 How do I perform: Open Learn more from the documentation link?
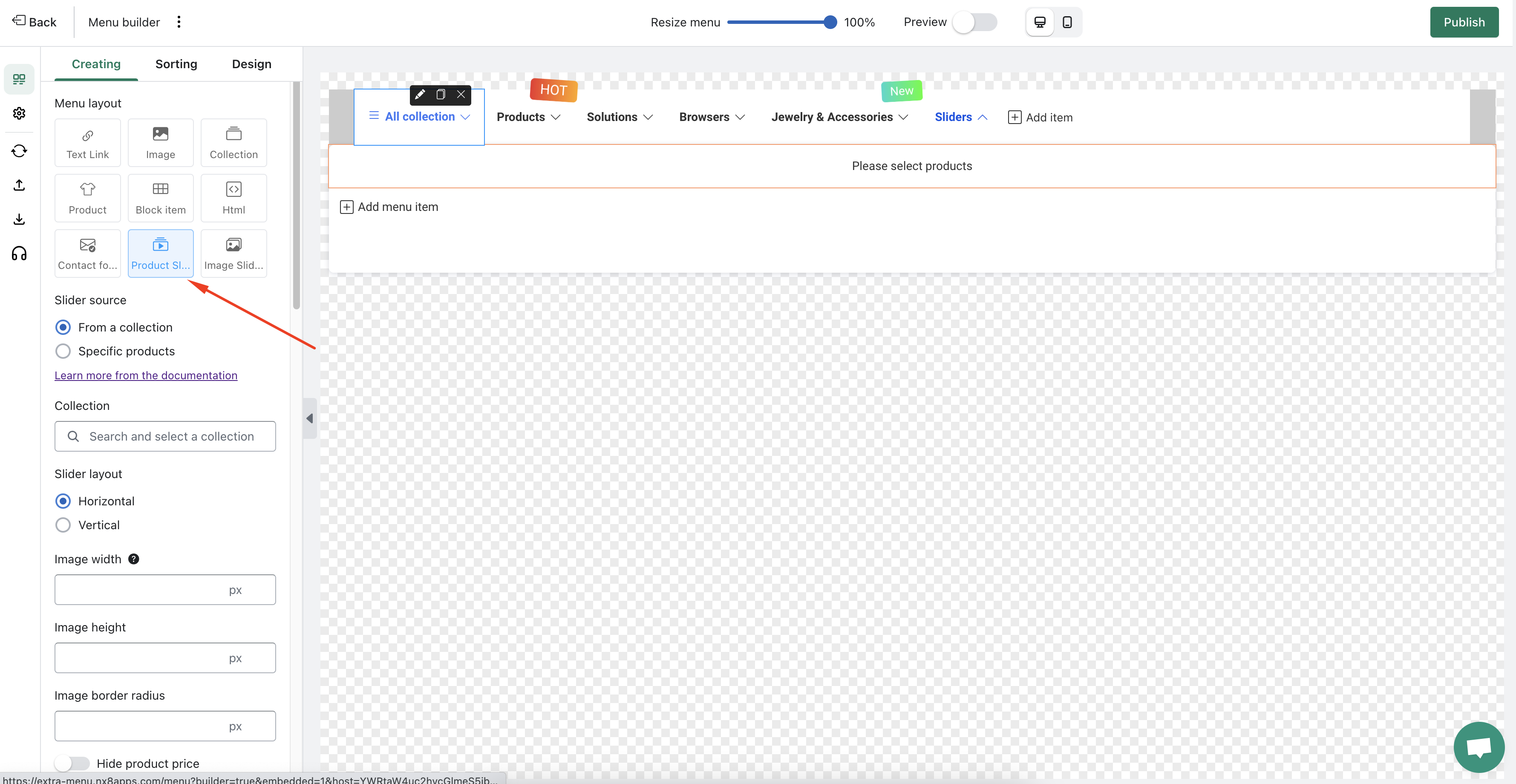[146, 375]
